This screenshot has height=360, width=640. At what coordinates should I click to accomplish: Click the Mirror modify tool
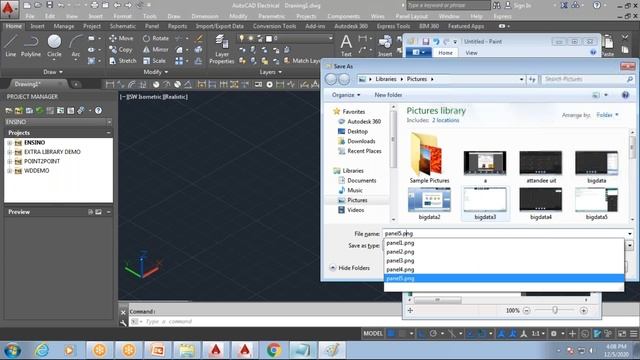coord(156,49)
